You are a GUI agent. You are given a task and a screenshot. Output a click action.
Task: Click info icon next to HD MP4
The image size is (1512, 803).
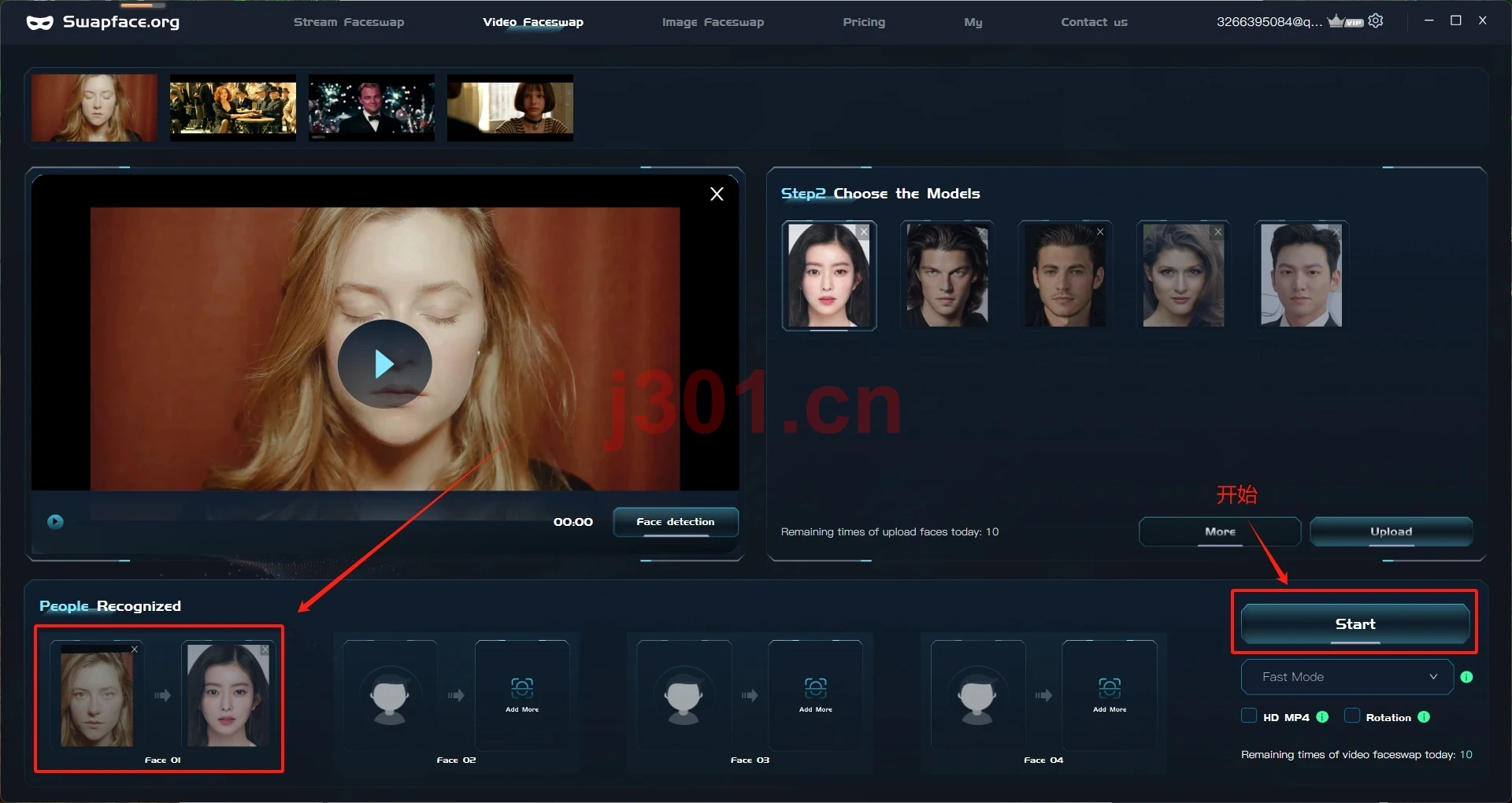[1323, 717]
